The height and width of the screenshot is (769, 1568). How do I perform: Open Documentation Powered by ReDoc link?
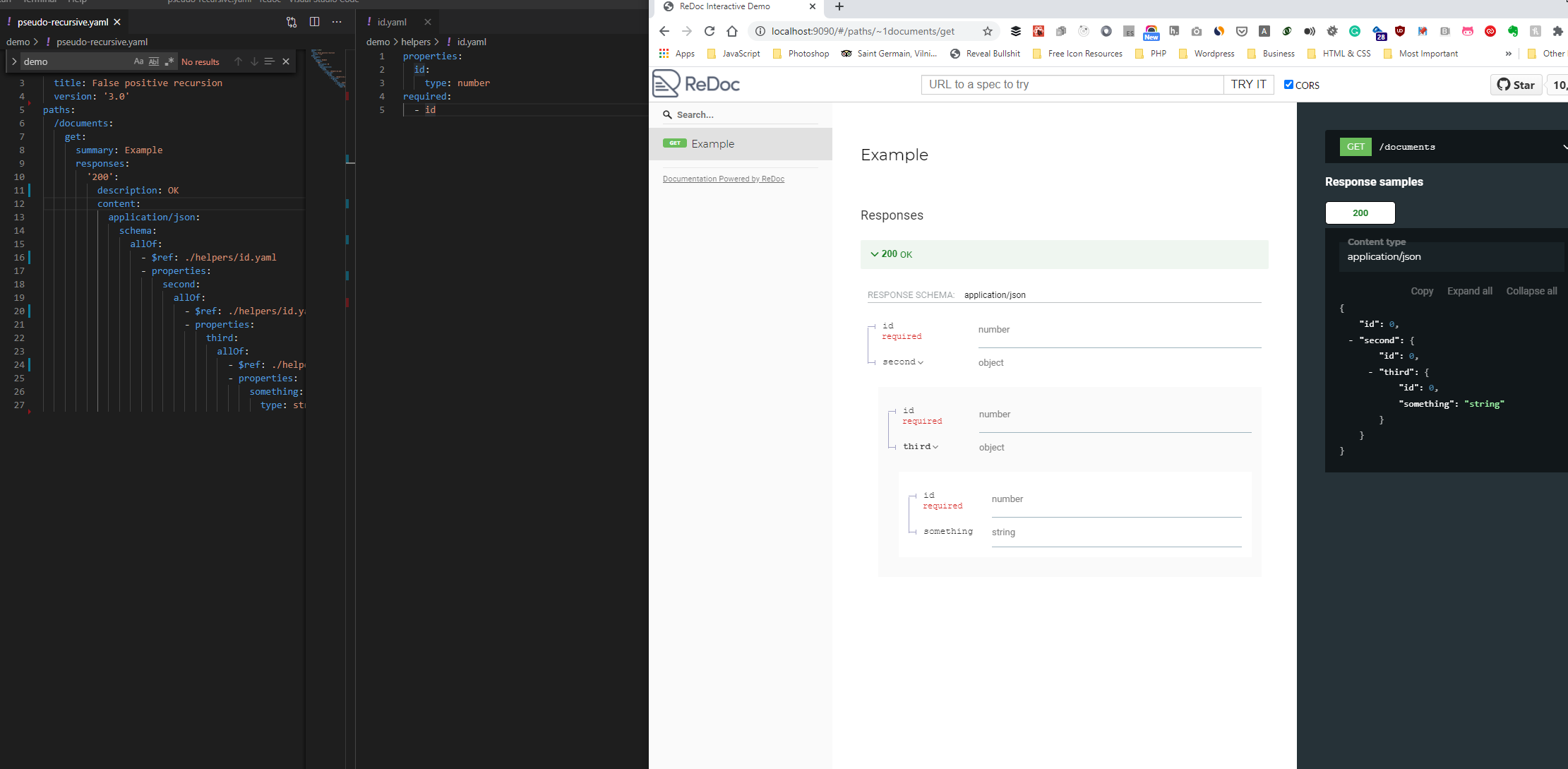tap(723, 179)
